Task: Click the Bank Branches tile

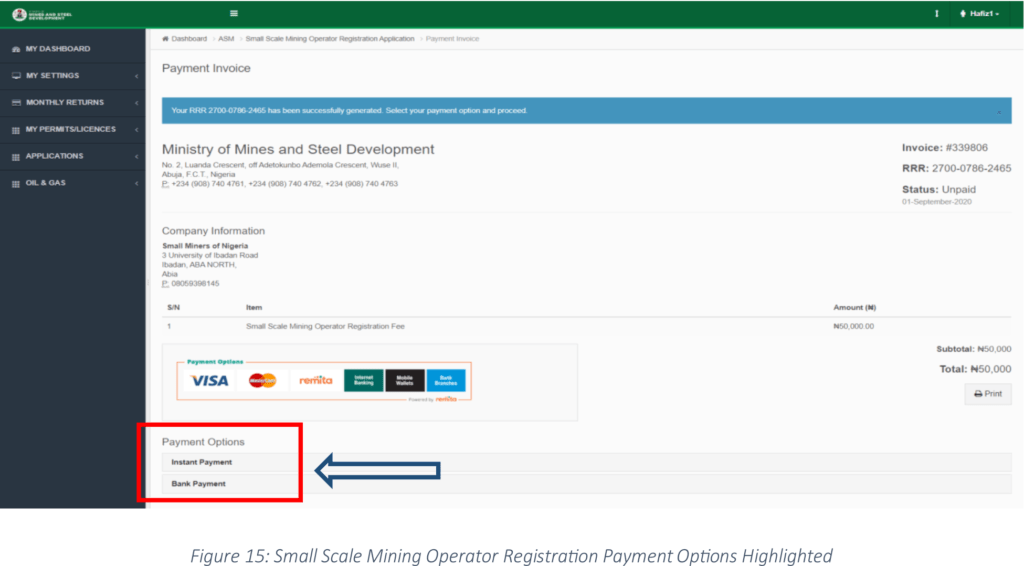Action: (446, 380)
